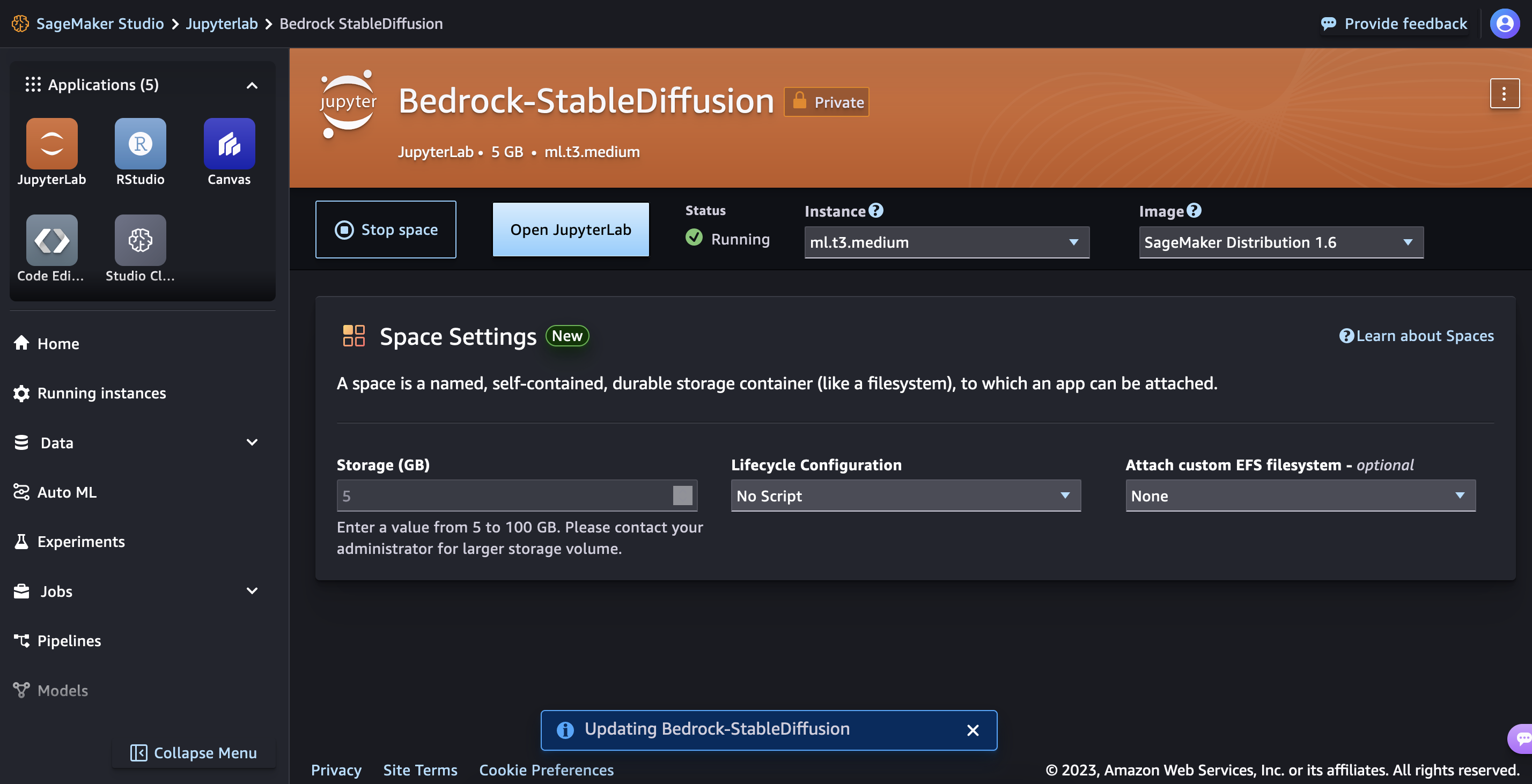Click the SageMaker Studio breadcrumb link
Viewport: 1532px width, 784px height.
tap(100, 23)
